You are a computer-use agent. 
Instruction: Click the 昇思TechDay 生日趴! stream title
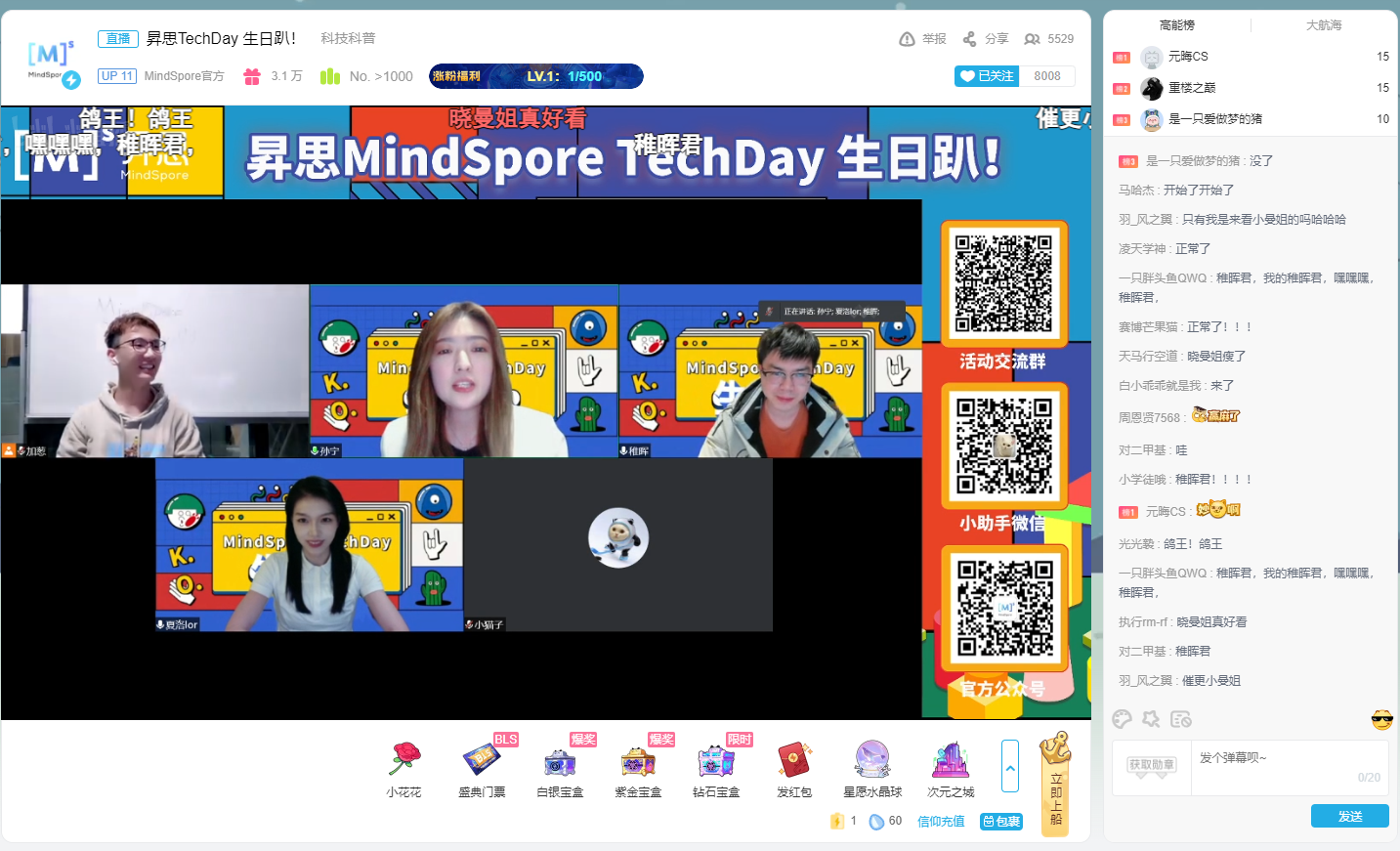click(x=221, y=38)
